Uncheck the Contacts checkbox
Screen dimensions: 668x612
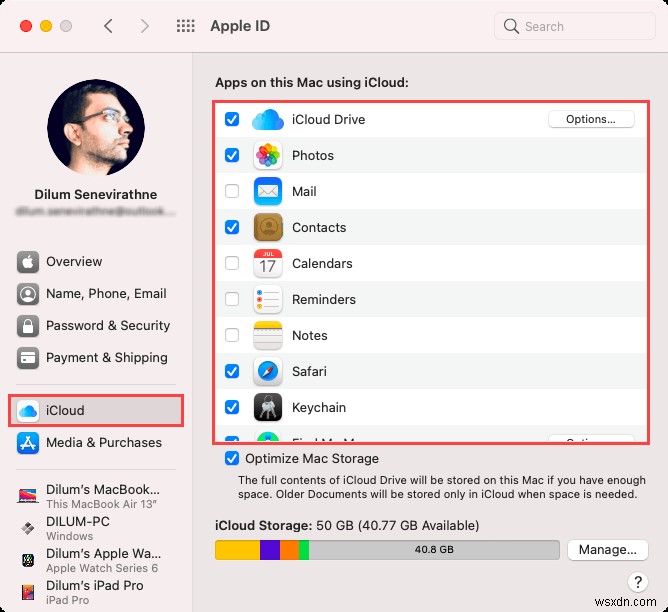pyautogui.click(x=232, y=227)
